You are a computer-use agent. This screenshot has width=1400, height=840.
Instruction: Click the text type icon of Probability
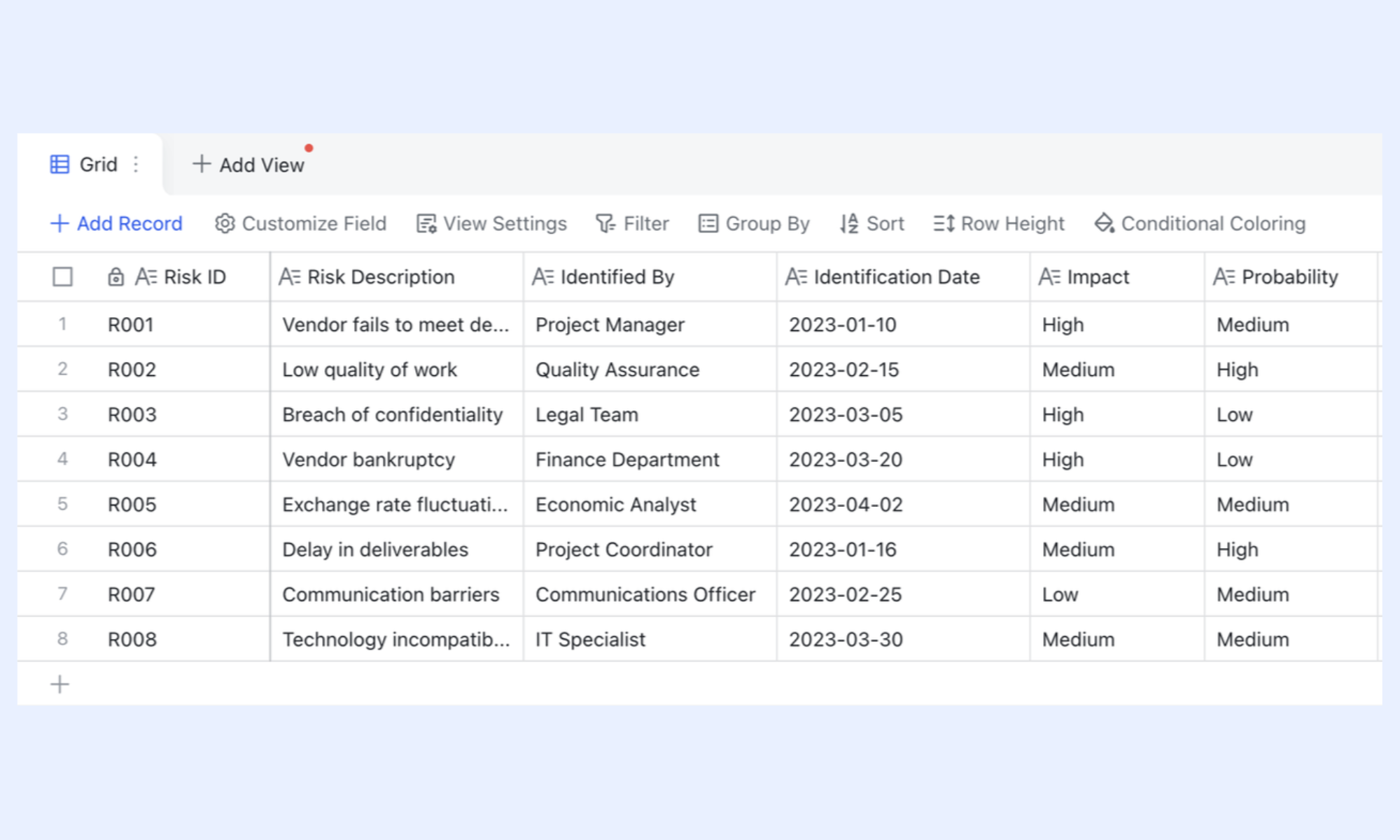point(1224,277)
